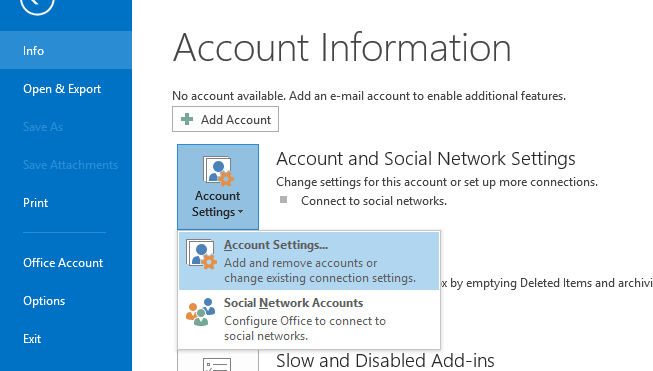
Task: Click the Account and Social Network Settings heading
Action: [426, 159]
